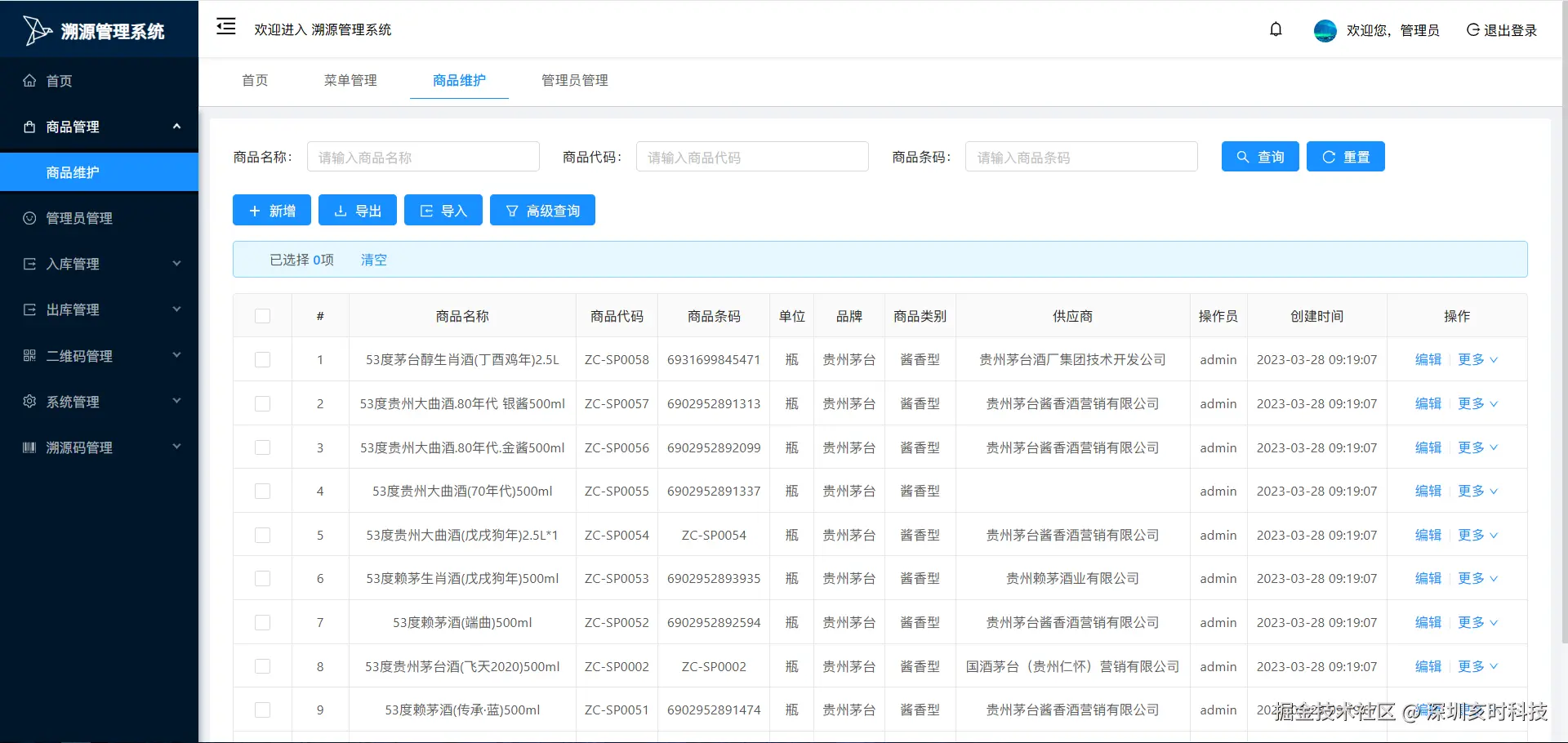This screenshot has height=743, width=1568.
Task: Expand the 二维码管理 sidebar menu chevron
Action: click(x=176, y=354)
